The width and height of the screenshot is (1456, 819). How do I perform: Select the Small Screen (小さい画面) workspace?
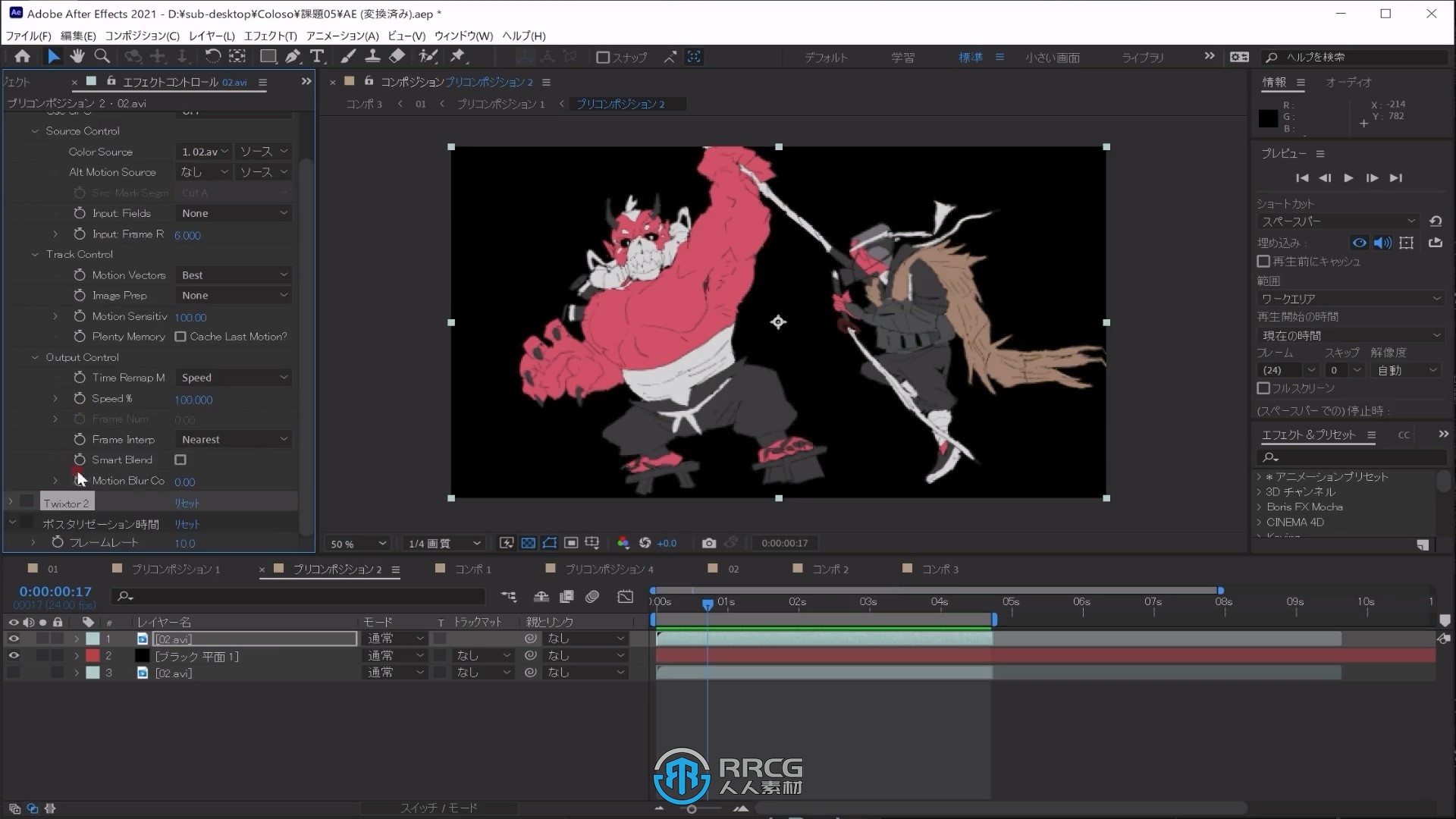1052,57
